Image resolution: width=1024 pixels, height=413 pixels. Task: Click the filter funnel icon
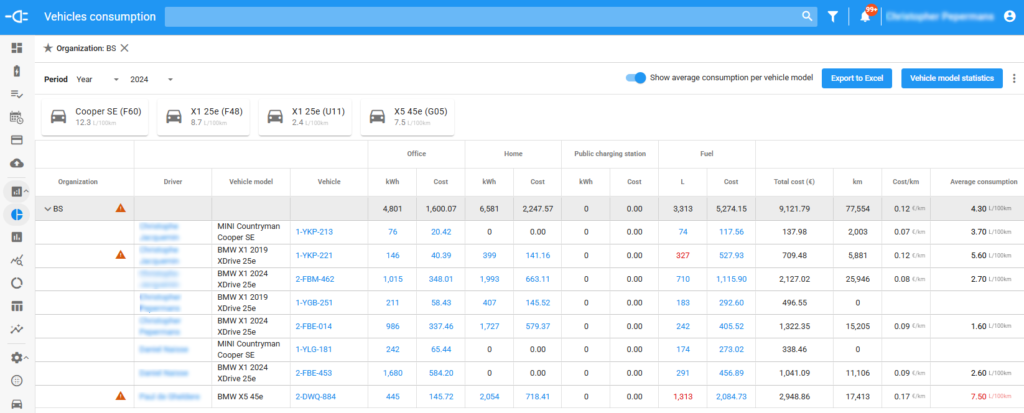[x=832, y=17]
